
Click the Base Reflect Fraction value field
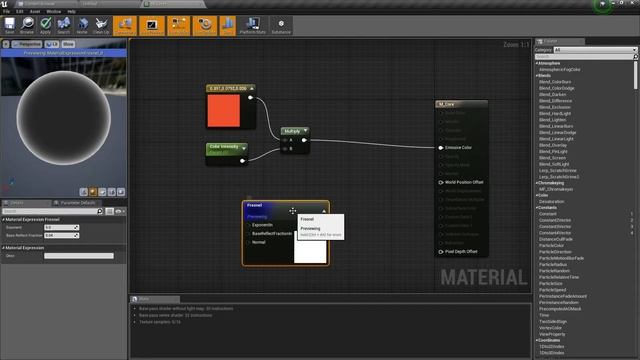tap(61, 236)
